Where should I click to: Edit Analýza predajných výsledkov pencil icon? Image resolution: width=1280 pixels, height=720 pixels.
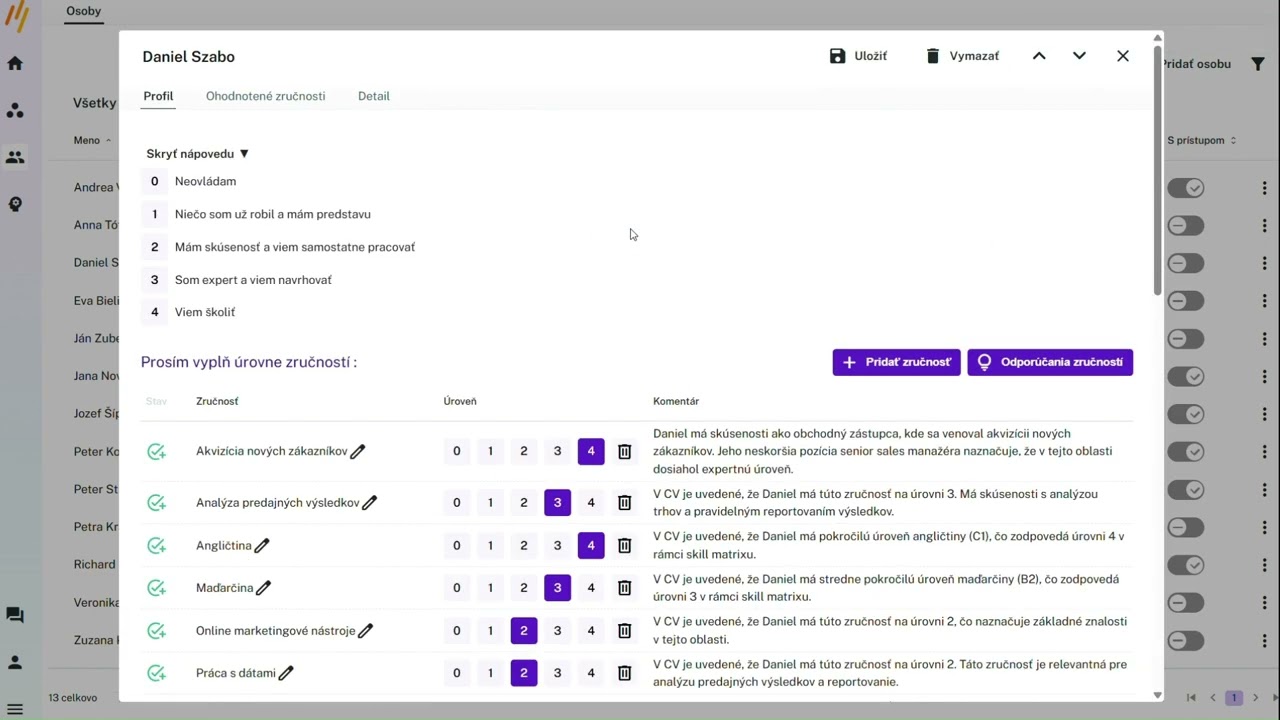pos(370,503)
